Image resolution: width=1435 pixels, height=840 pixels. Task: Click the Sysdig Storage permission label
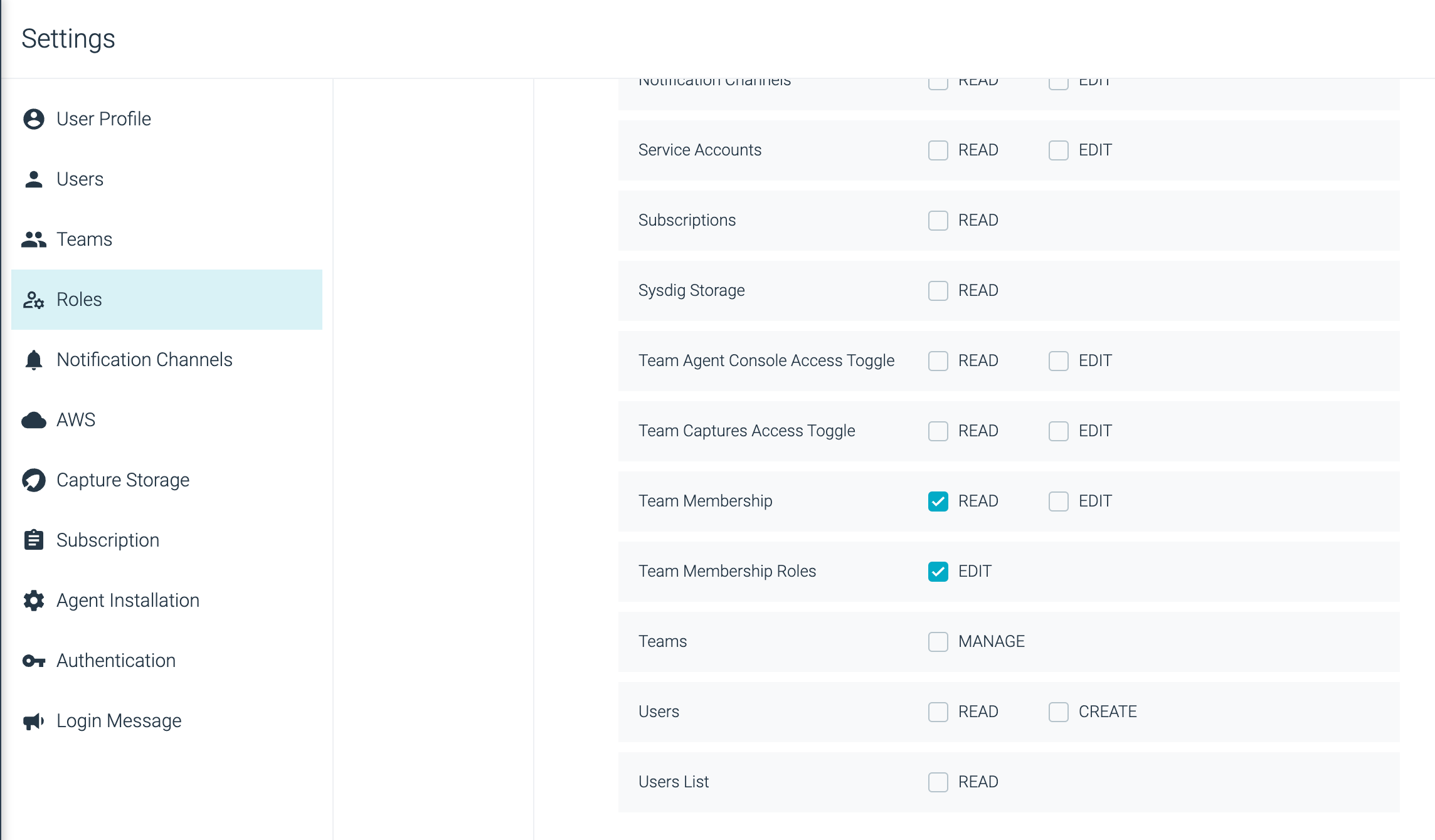tap(692, 291)
